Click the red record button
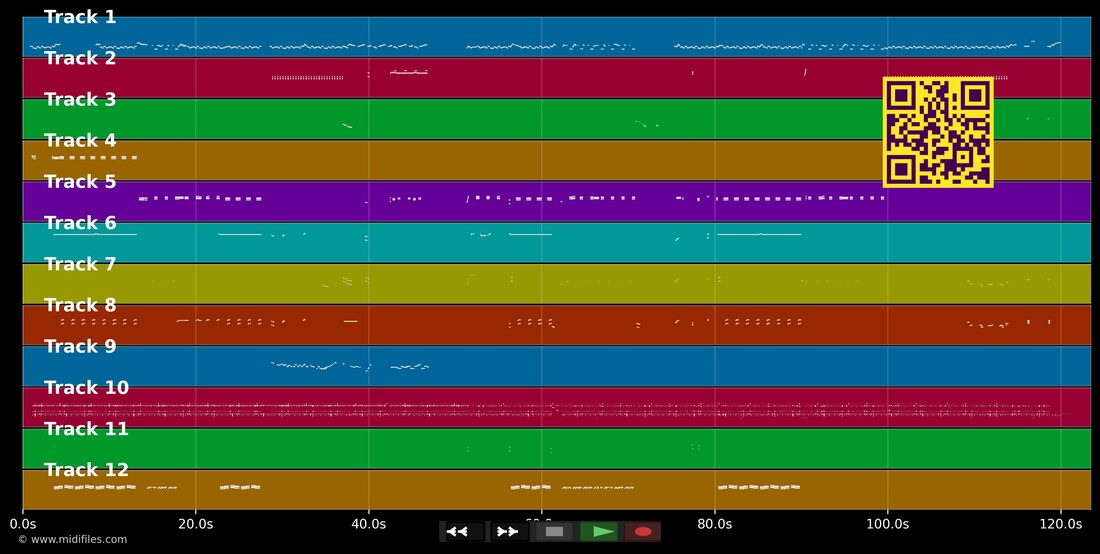Image resolution: width=1100 pixels, height=554 pixels. [x=643, y=532]
